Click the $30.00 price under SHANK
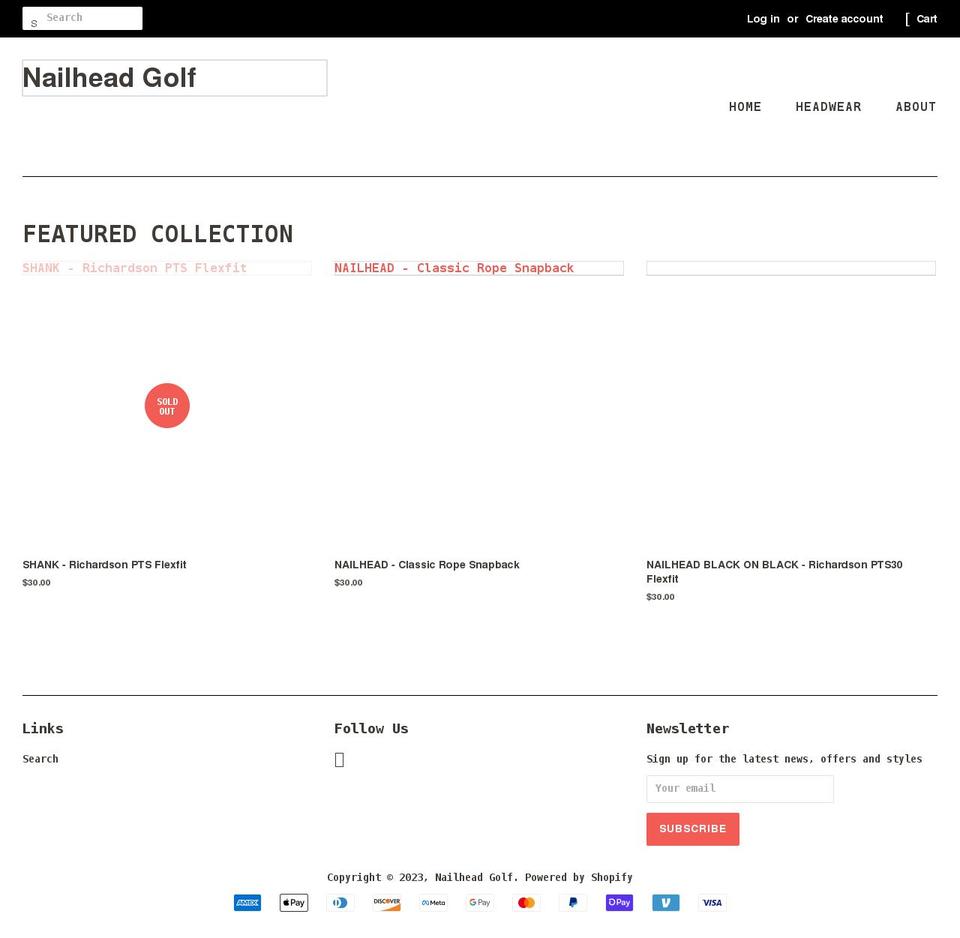960x938 pixels. 37,582
